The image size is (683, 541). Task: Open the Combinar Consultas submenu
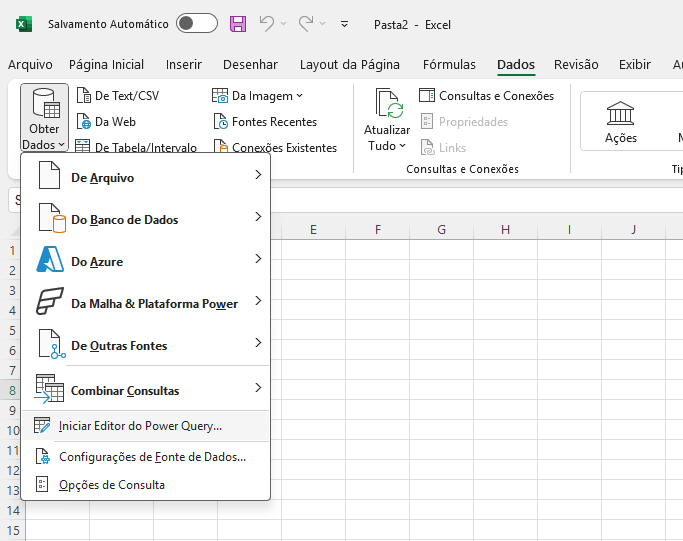[x=146, y=389]
